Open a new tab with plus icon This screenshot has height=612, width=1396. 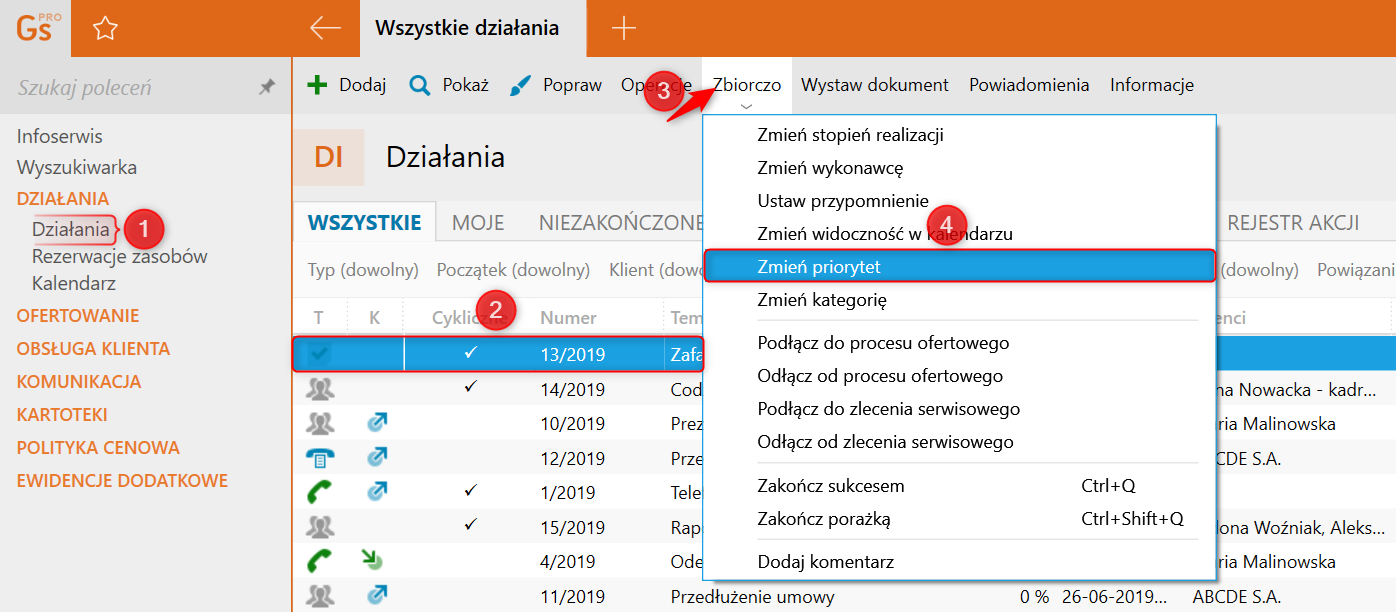tap(623, 28)
